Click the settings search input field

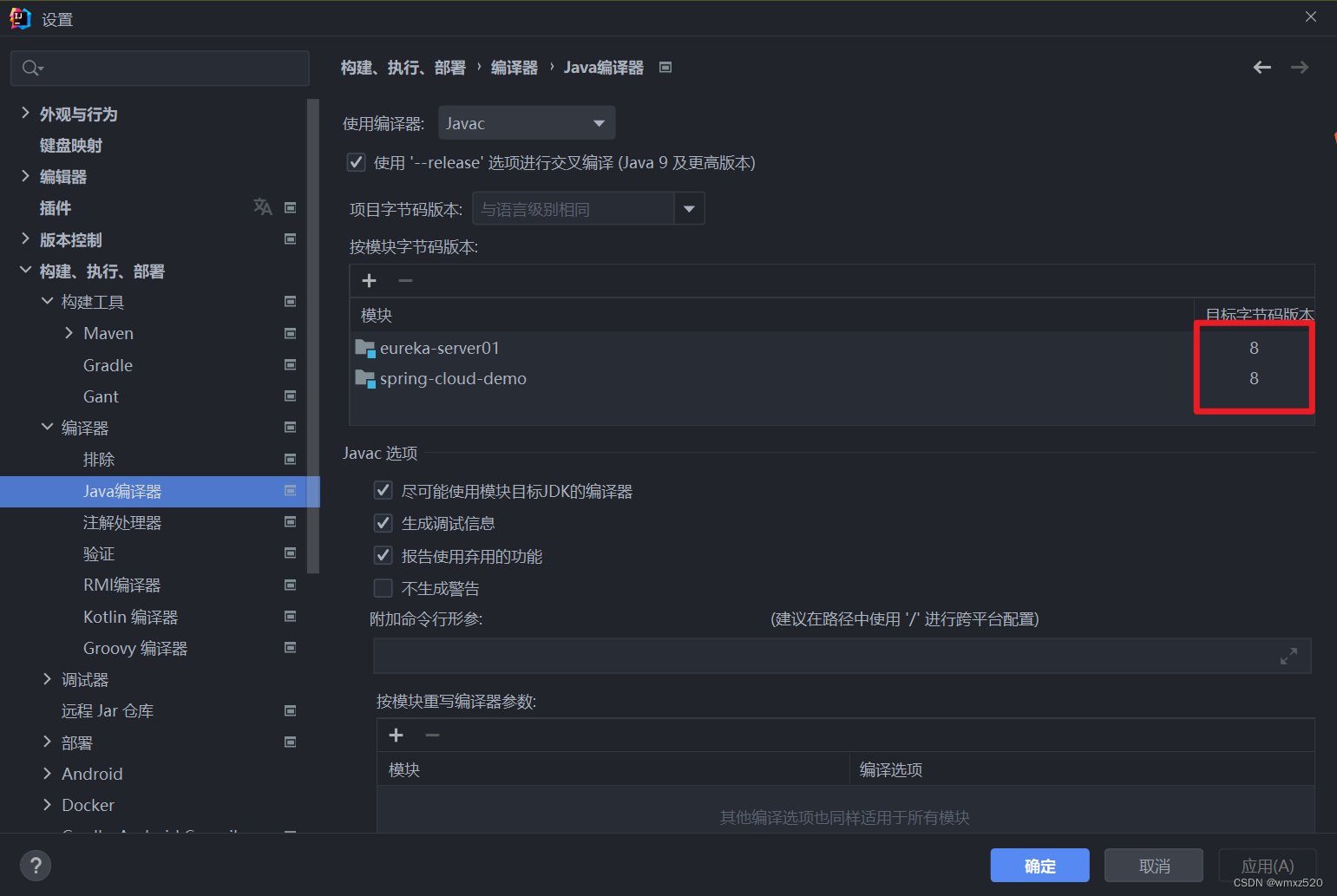pos(160,68)
